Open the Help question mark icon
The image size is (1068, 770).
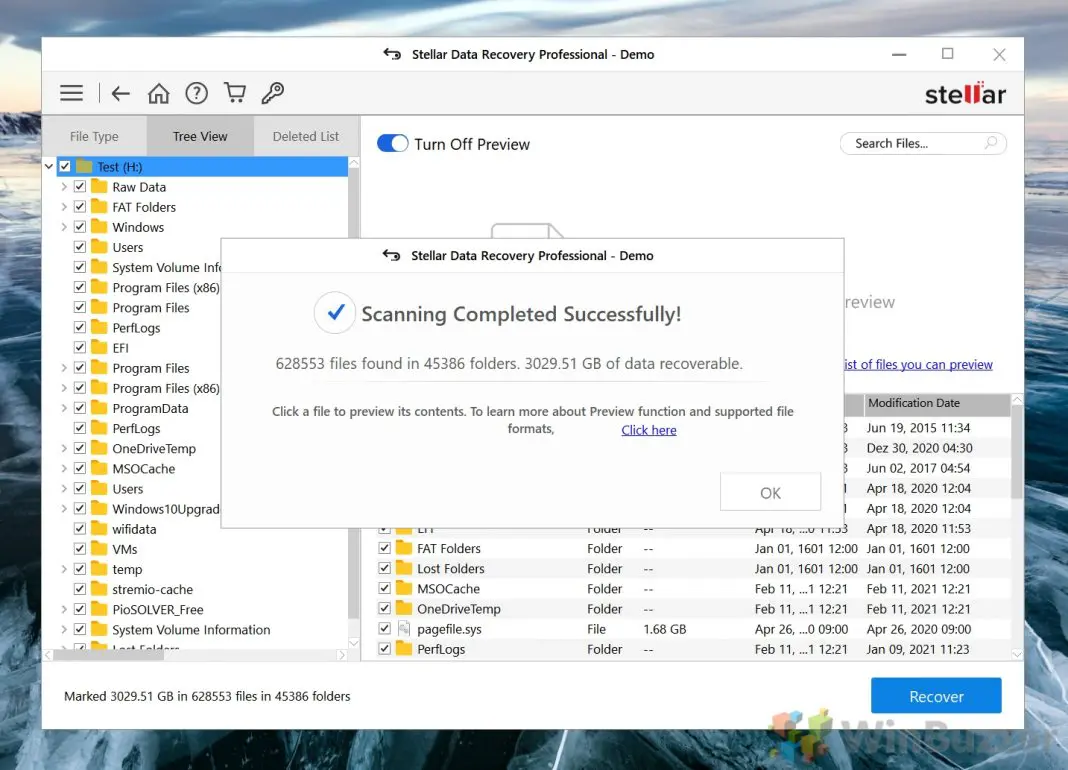coord(197,93)
